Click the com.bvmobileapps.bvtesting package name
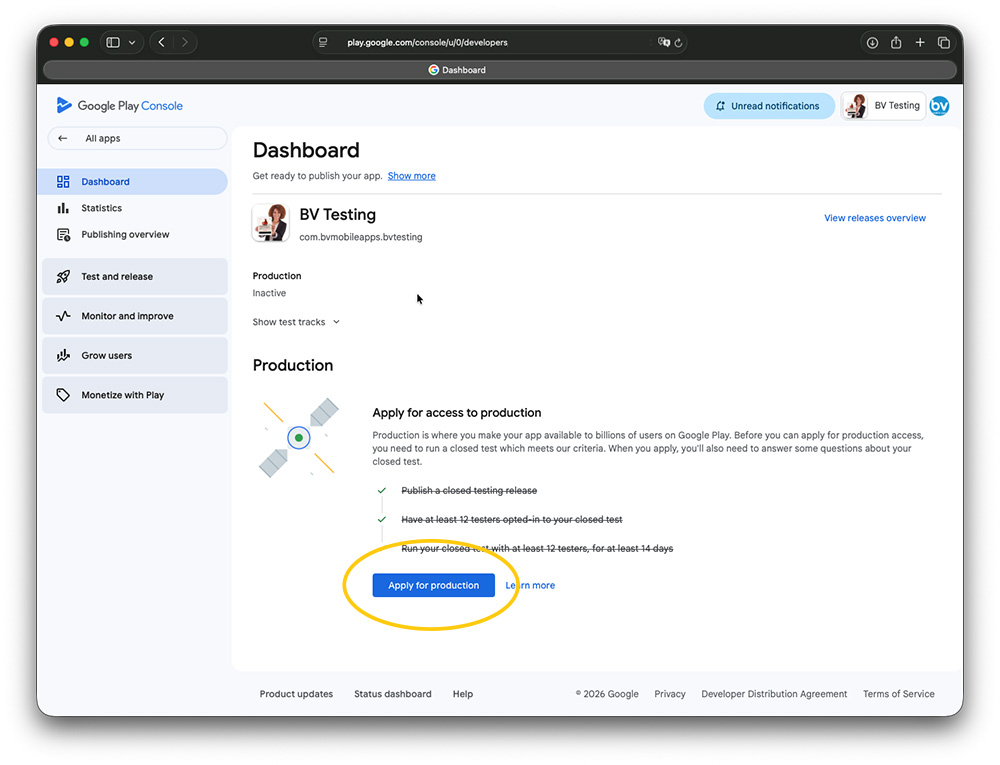This screenshot has height=765, width=1000. (x=361, y=237)
